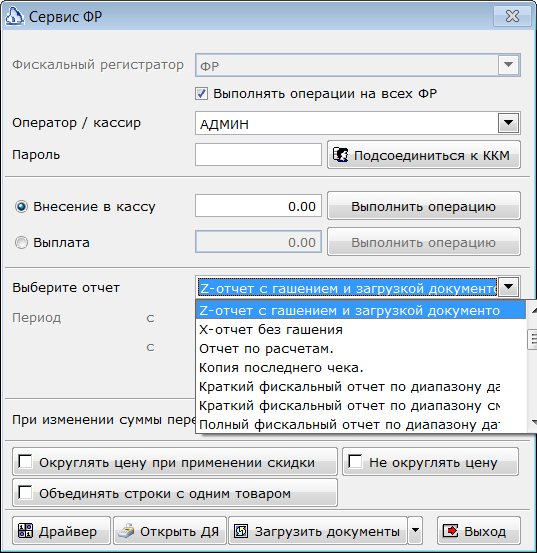The height and width of the screenshot is (553, 537).
Task: Toggle Выполнять операции на всех ФР checkbox
Action: pos(201,94)
